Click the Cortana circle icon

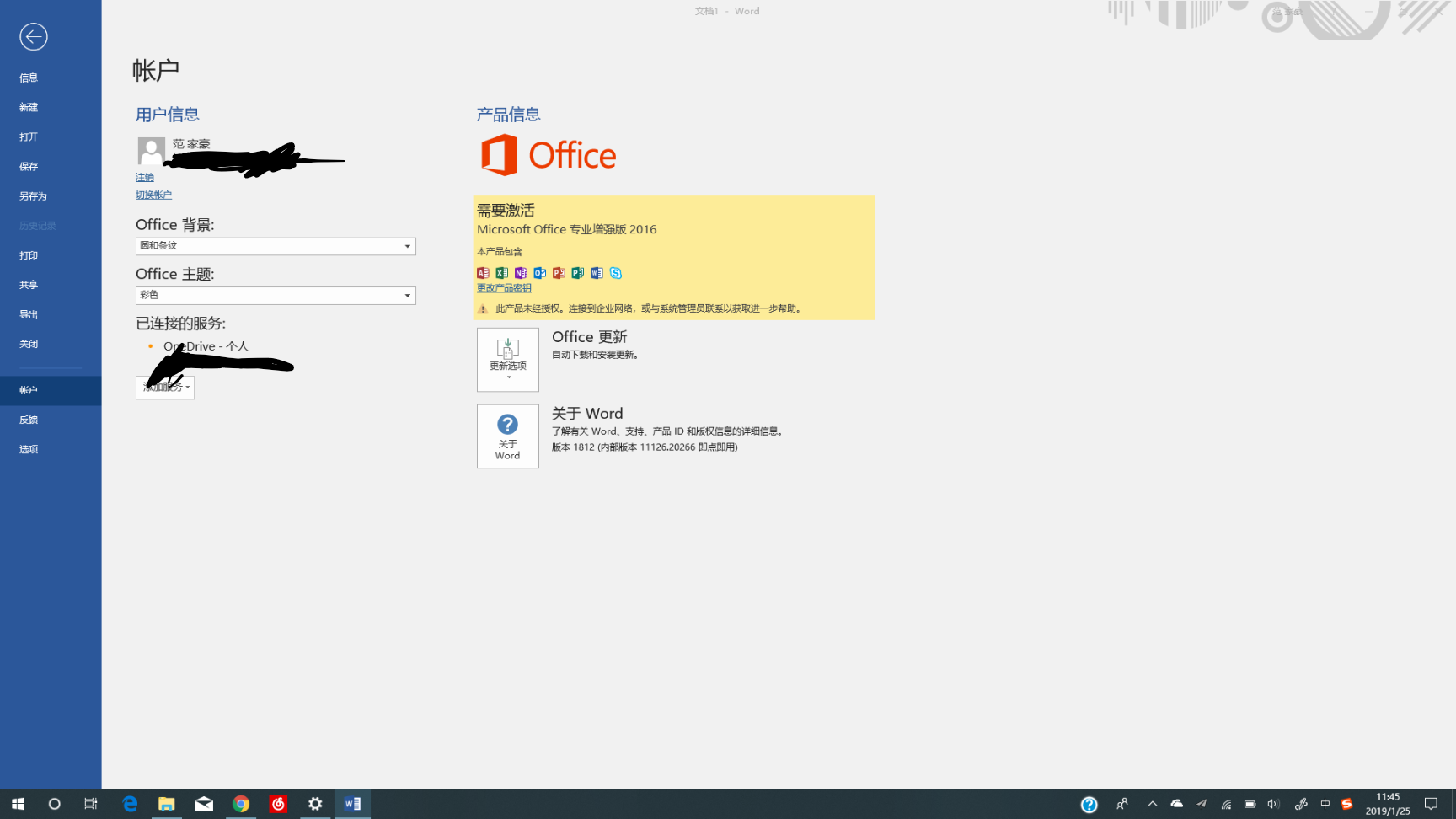pyautogui.click(x=54, y=804)
